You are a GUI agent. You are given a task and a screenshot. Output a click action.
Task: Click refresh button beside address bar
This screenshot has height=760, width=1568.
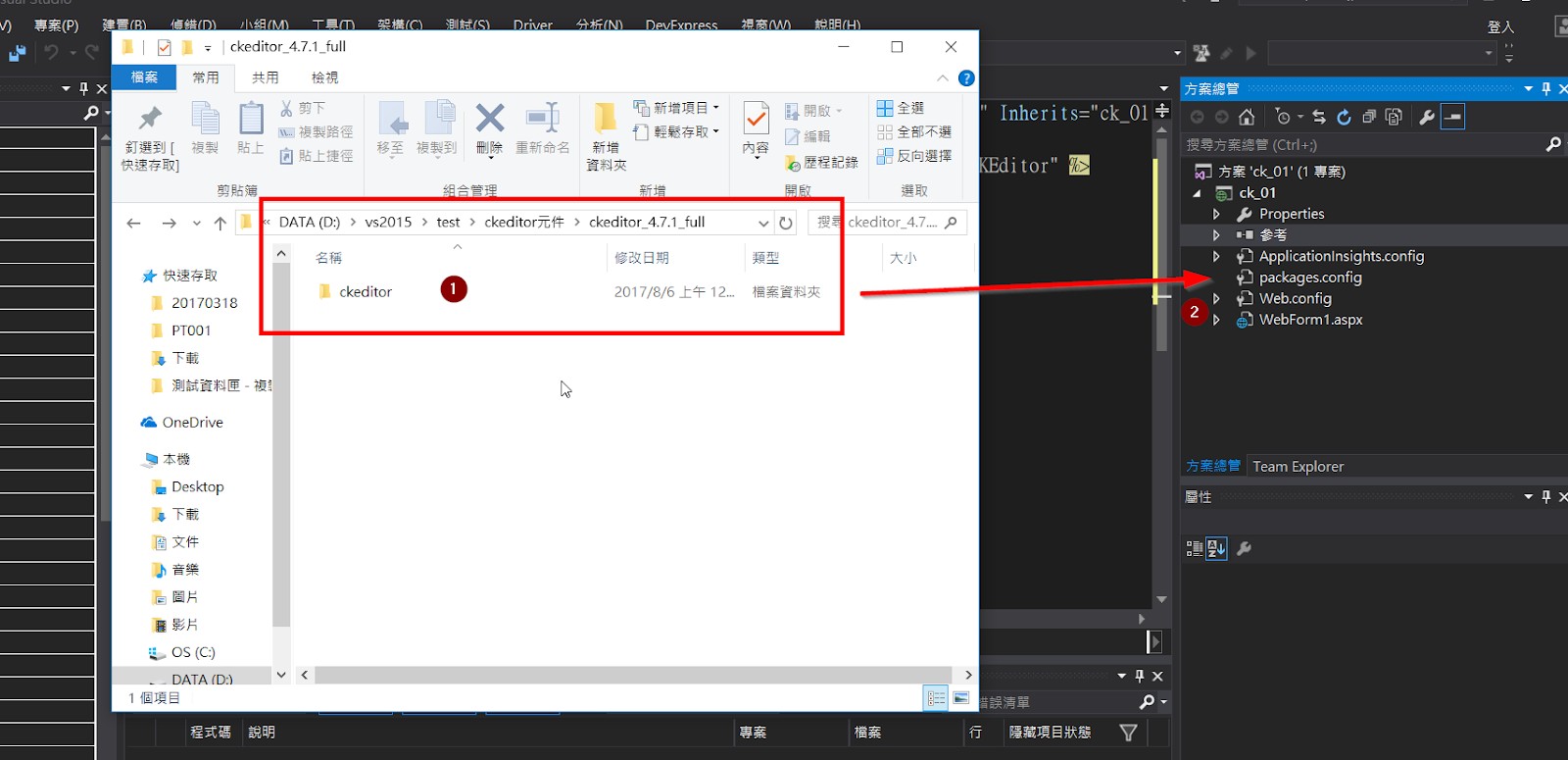786,223
